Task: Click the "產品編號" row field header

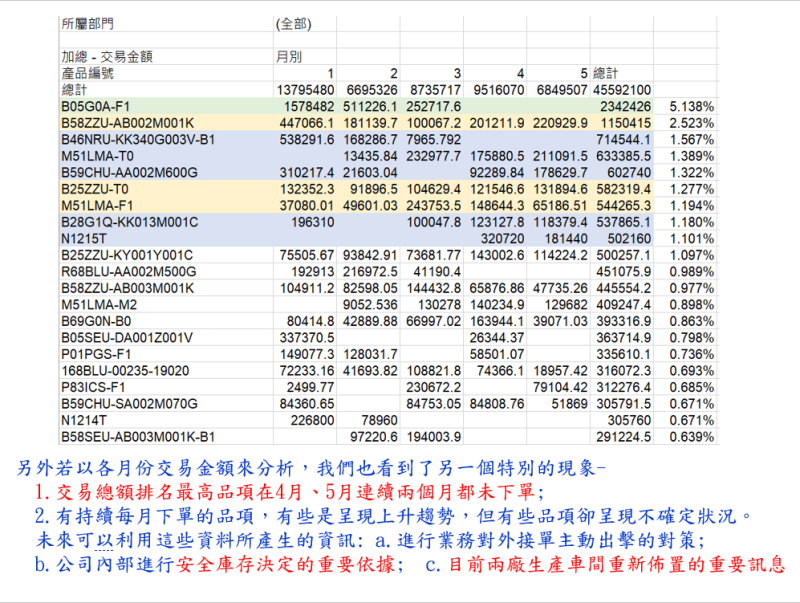Action: (87, 73)
